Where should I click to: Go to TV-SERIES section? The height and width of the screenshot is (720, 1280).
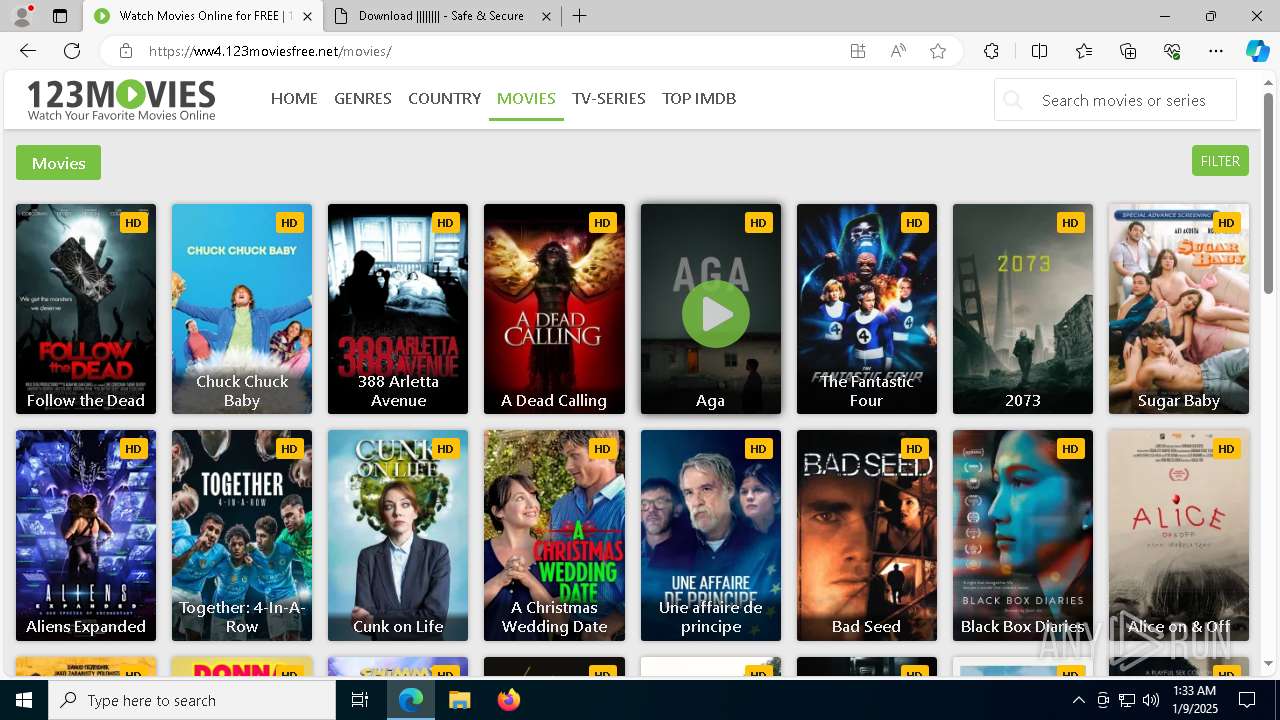click(x=609, y=98)
